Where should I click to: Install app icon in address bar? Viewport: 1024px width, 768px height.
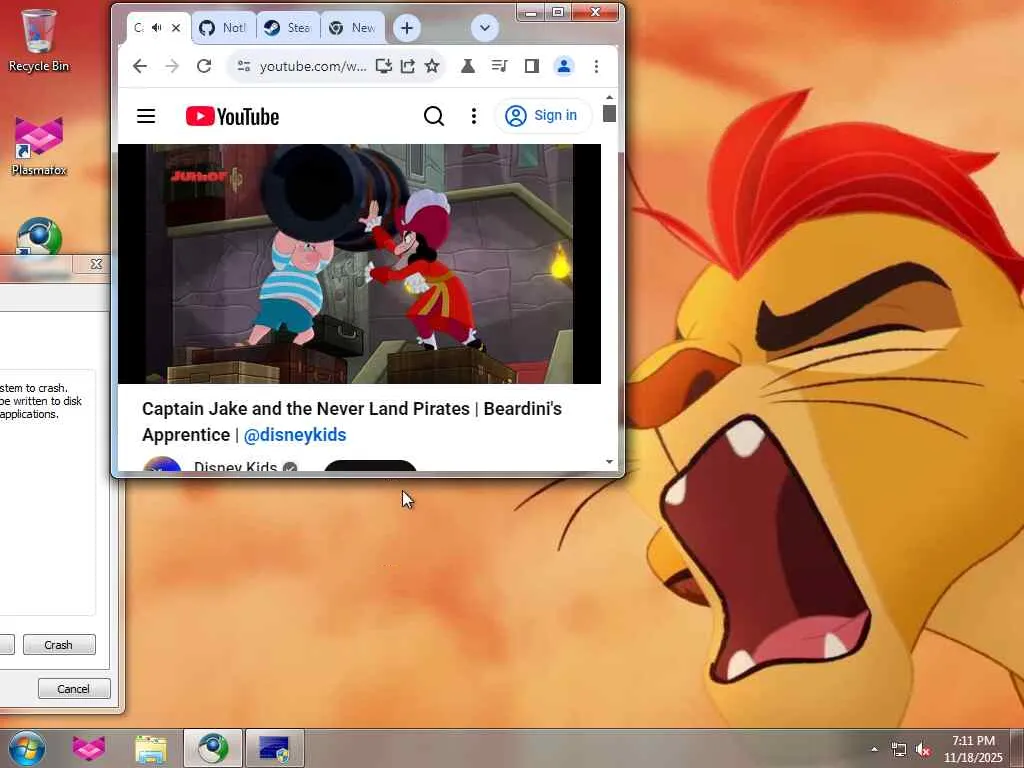tap(383, 66)
